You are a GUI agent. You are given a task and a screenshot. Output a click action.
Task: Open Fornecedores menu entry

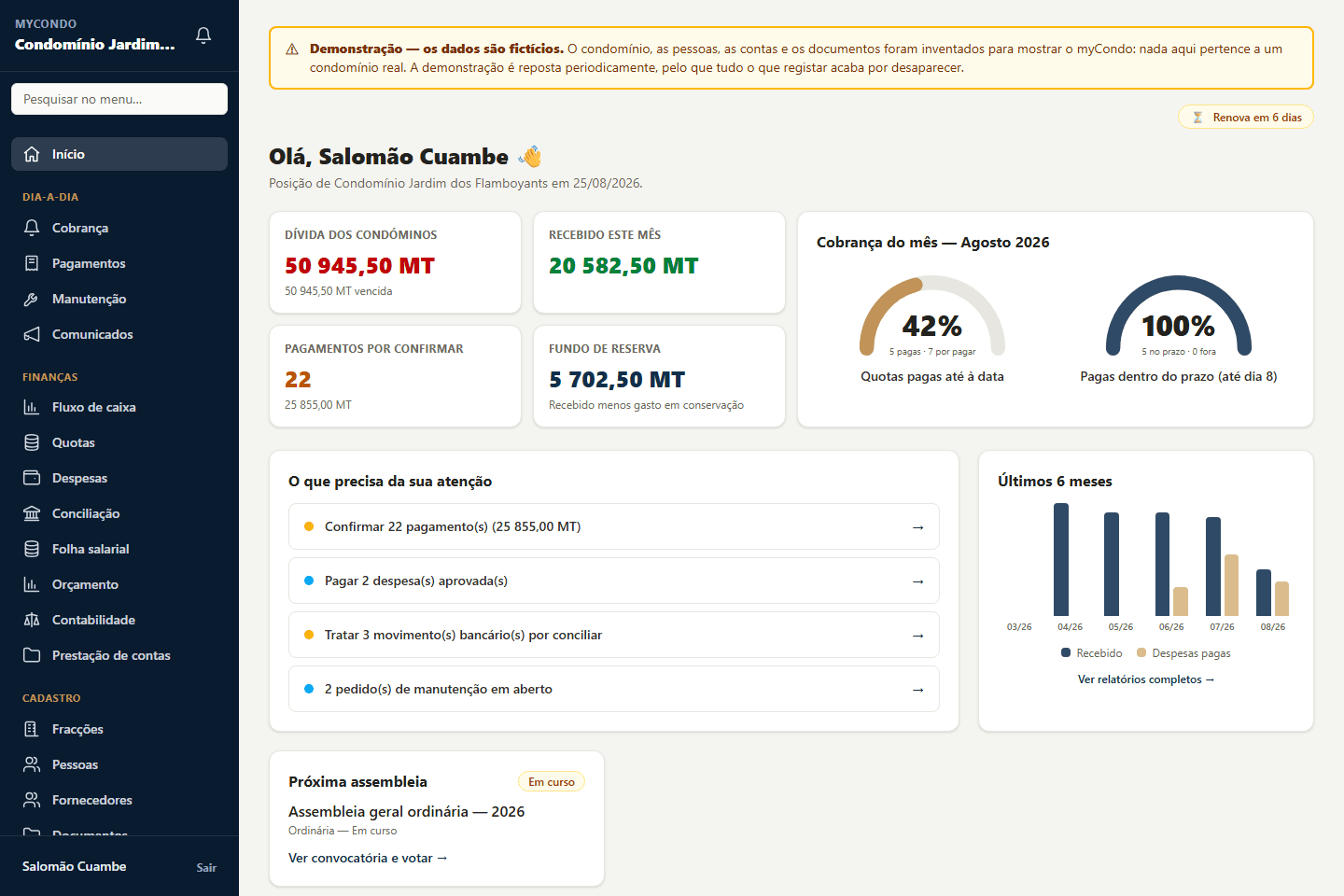coord(119,800)
